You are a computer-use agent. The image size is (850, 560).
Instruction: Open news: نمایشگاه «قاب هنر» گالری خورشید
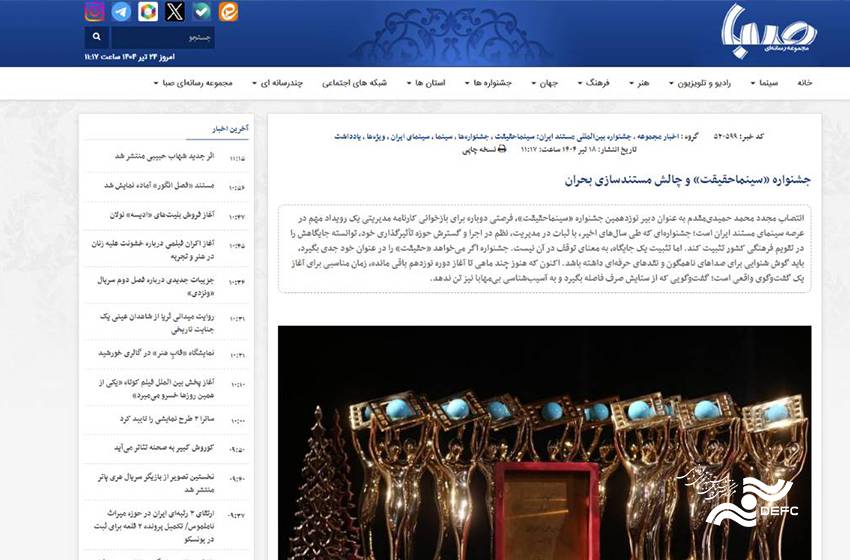156,353
